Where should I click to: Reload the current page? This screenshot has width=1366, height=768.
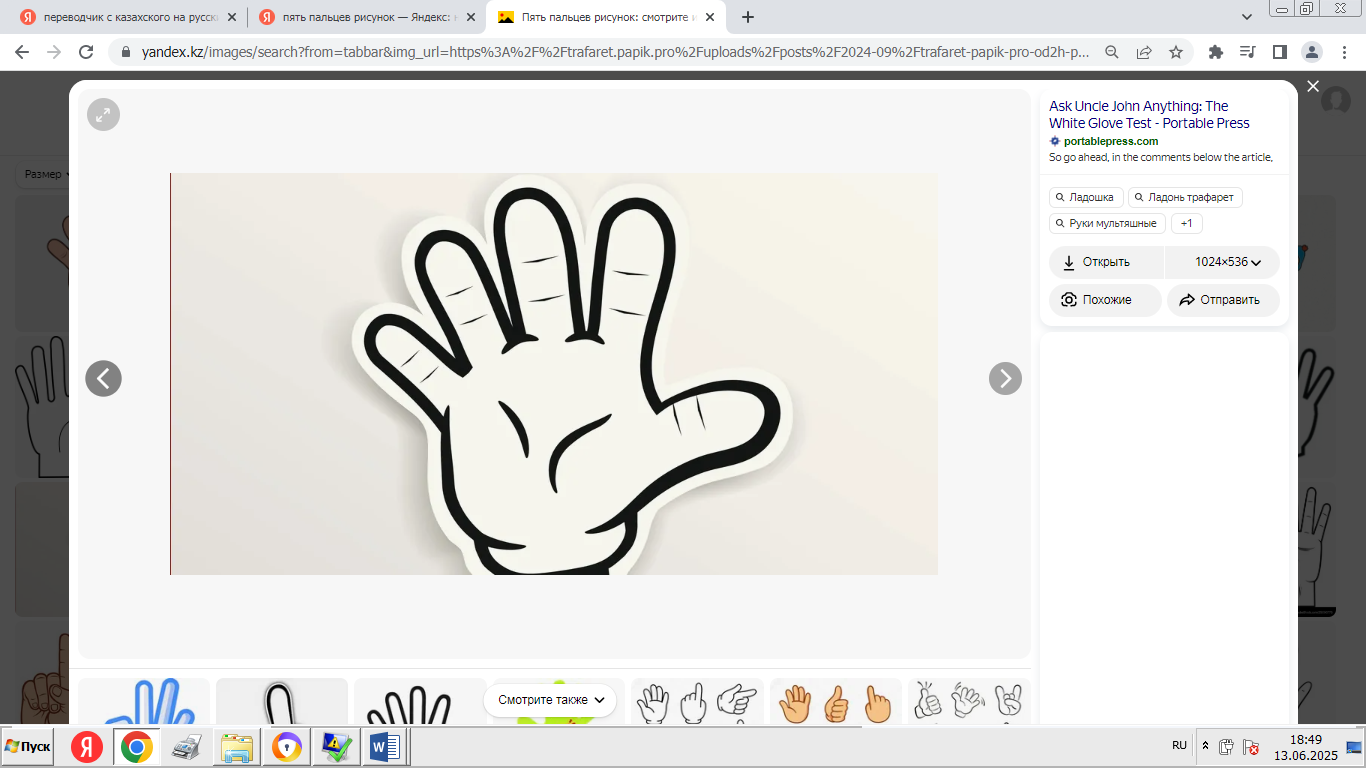coord(86,52)
